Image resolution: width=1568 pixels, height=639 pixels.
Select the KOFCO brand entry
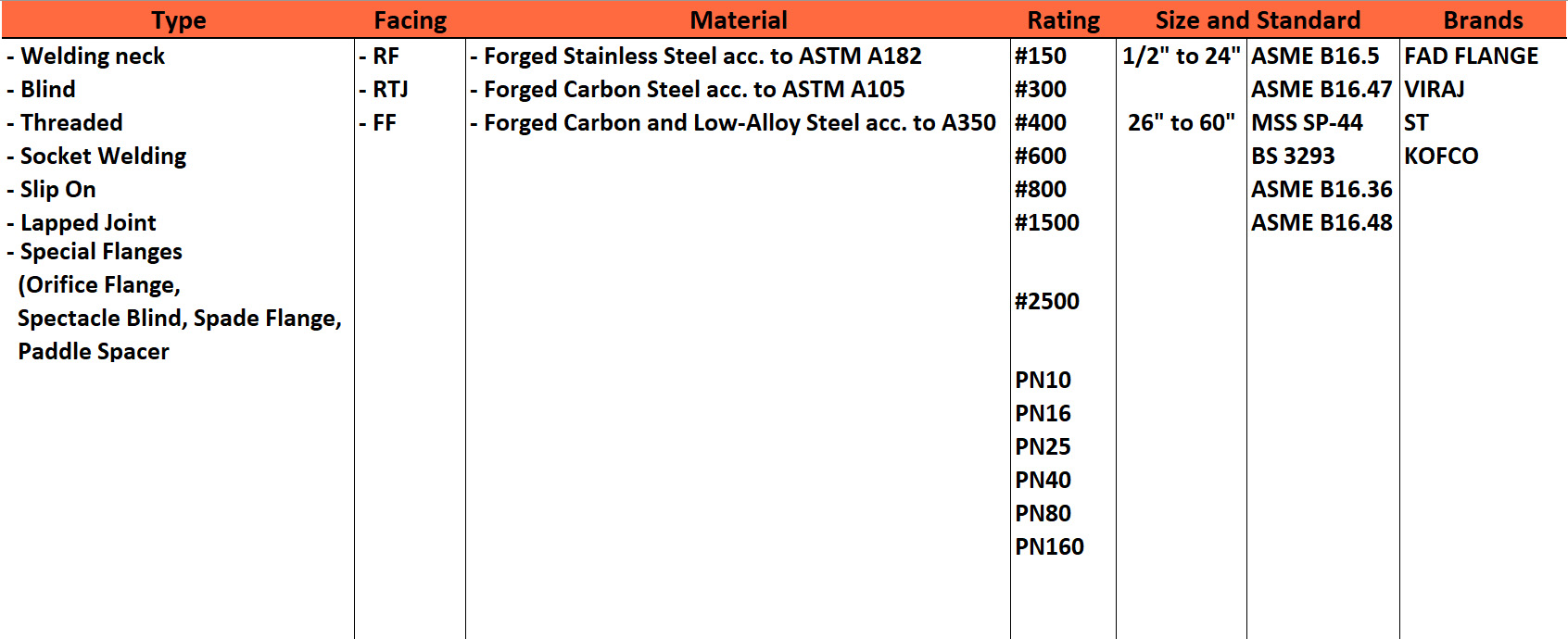(1441, 157)
